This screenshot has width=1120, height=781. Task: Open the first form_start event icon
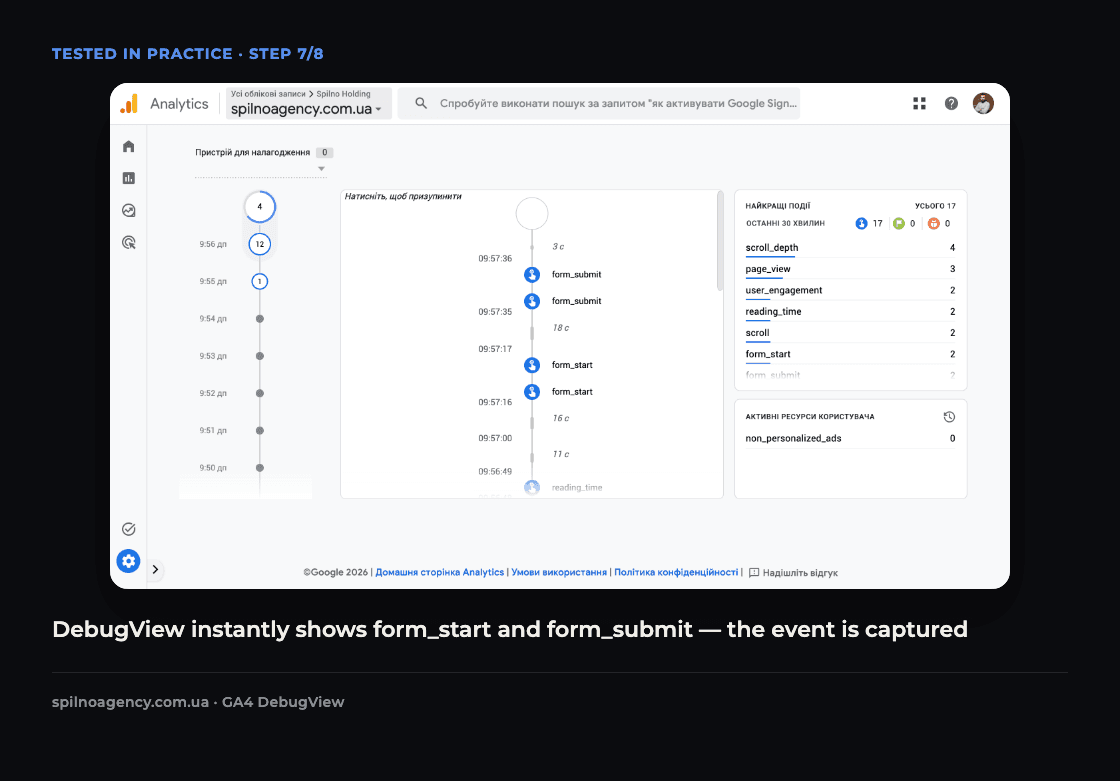(x=531, y=365)
